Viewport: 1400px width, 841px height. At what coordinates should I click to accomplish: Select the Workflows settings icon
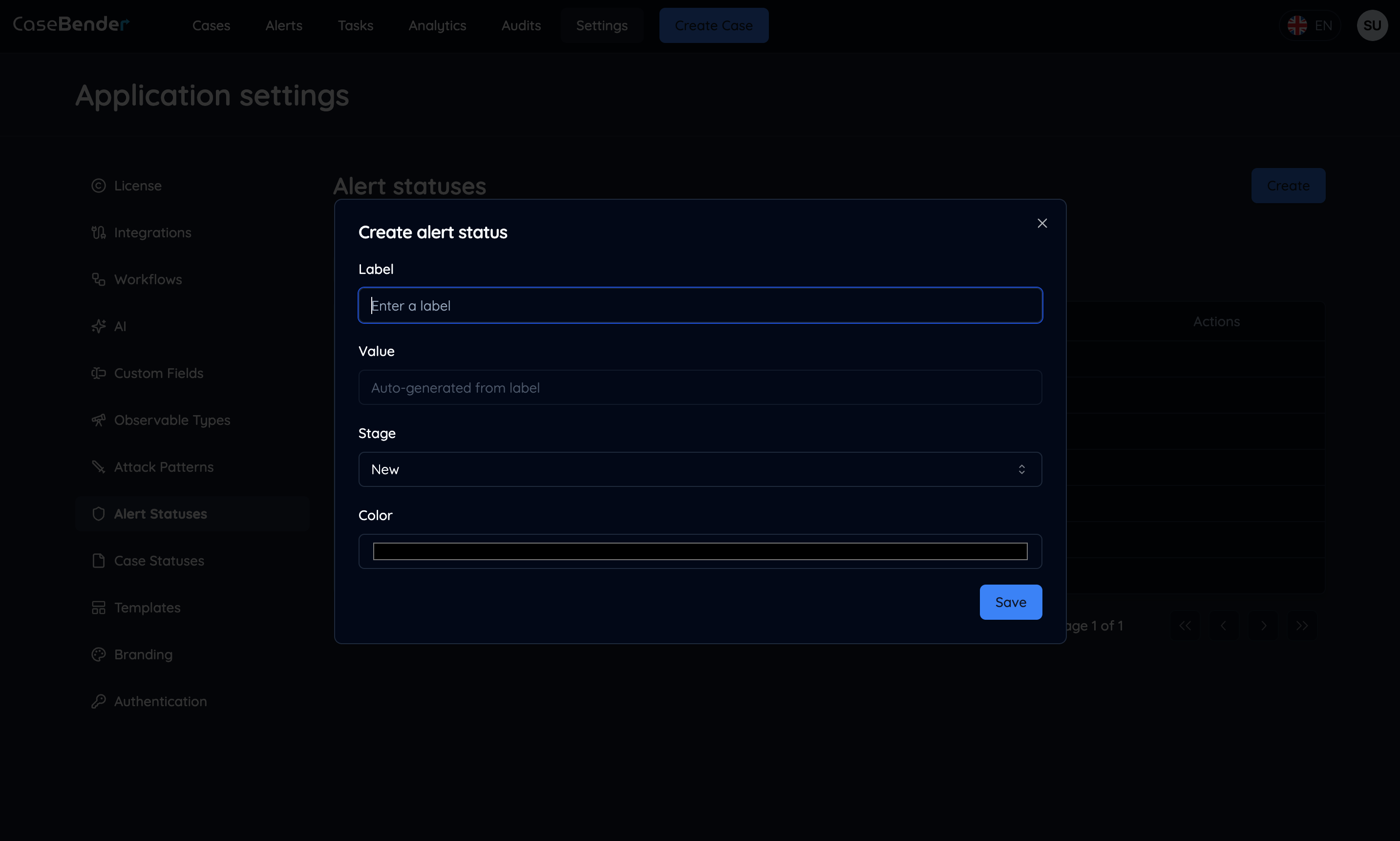coord(99,279)
